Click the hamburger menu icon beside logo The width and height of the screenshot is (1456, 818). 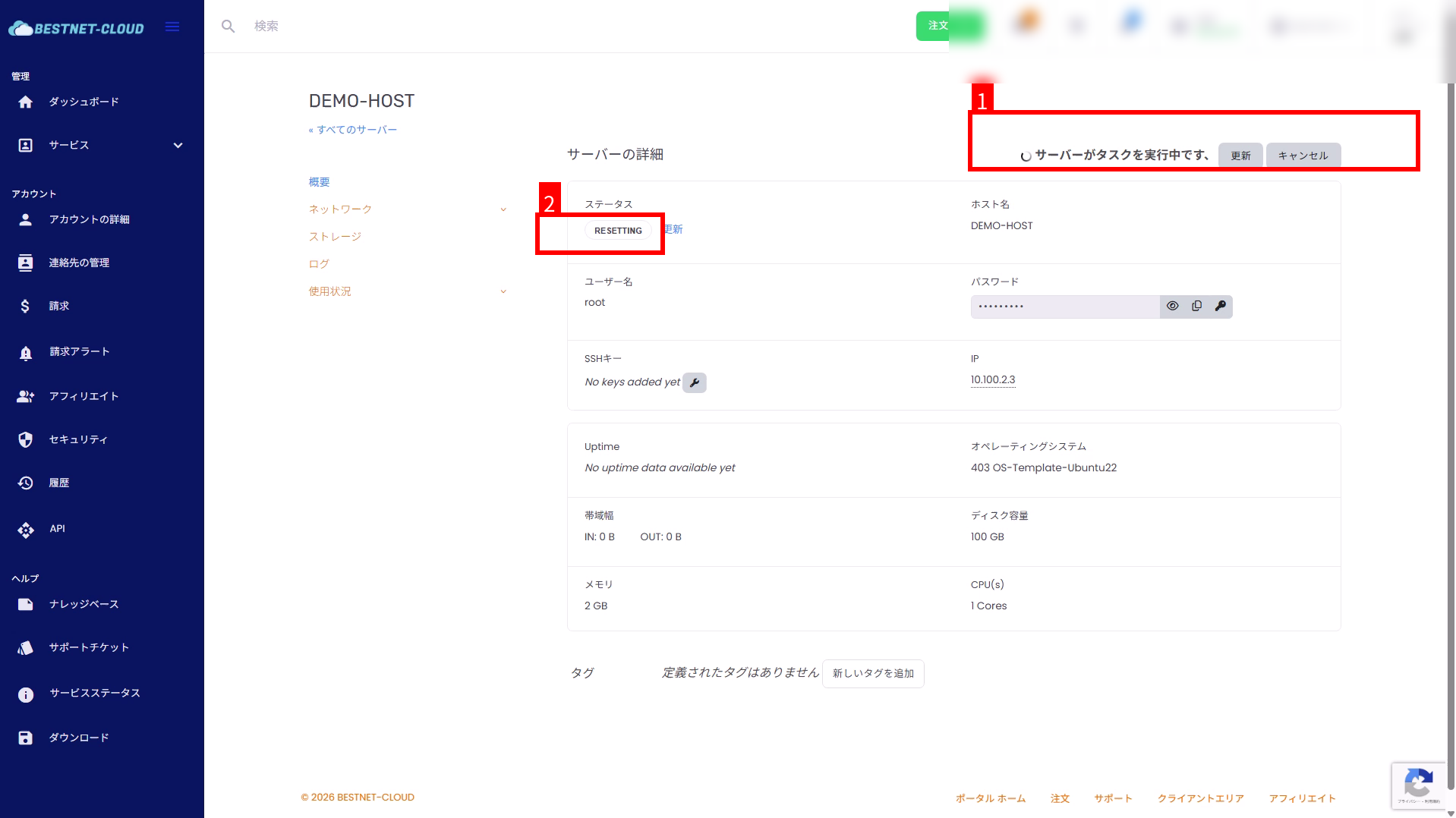[172, 27]
